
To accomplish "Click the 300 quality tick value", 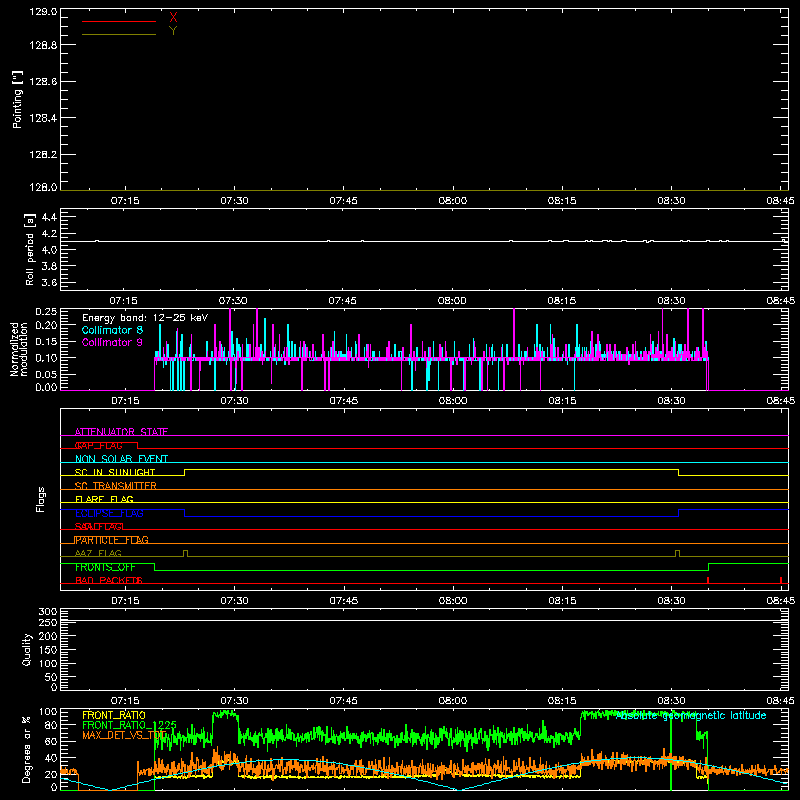I will pos(48,612).
